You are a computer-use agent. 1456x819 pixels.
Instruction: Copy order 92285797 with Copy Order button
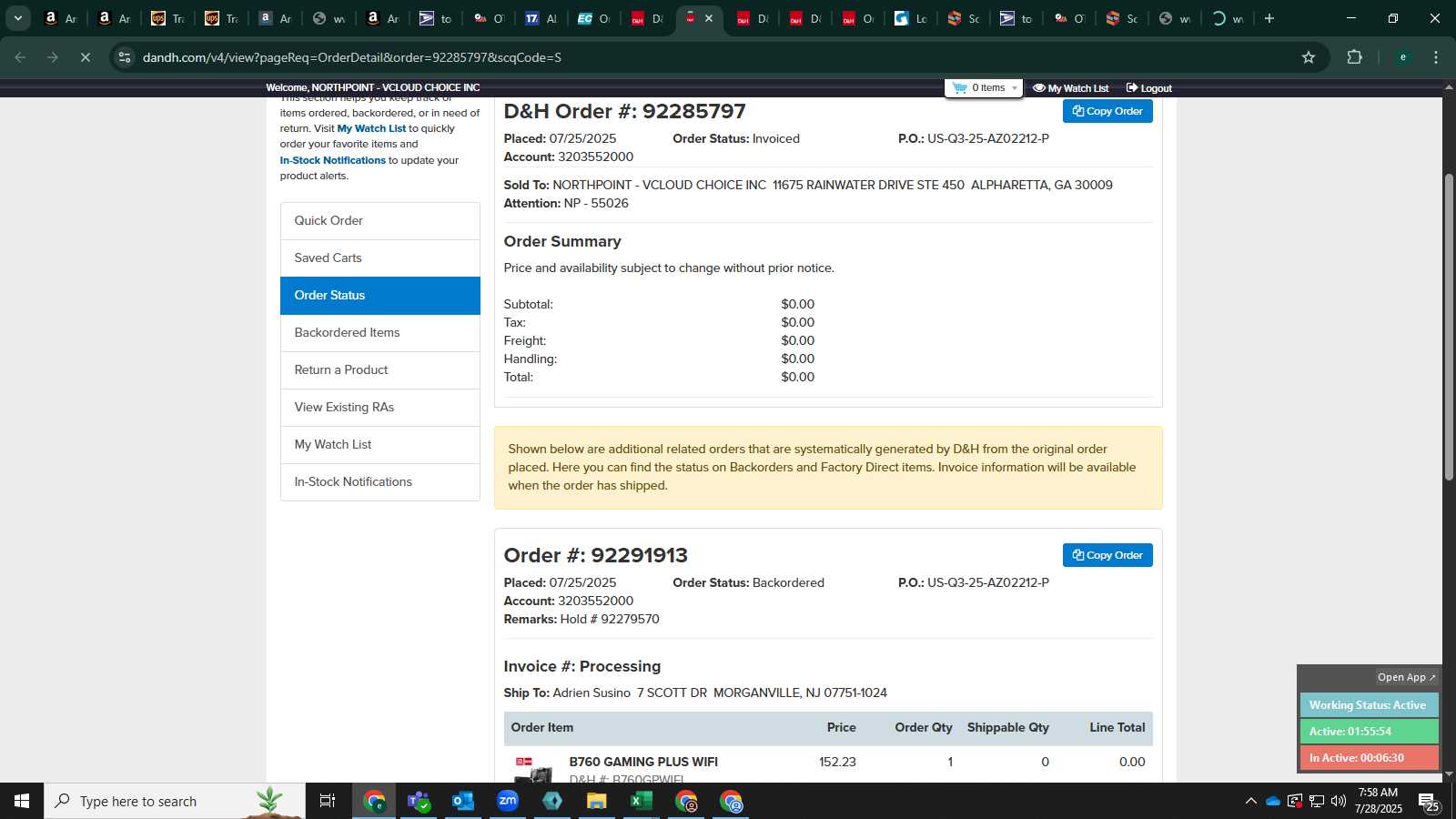[x=1107, y=111]
